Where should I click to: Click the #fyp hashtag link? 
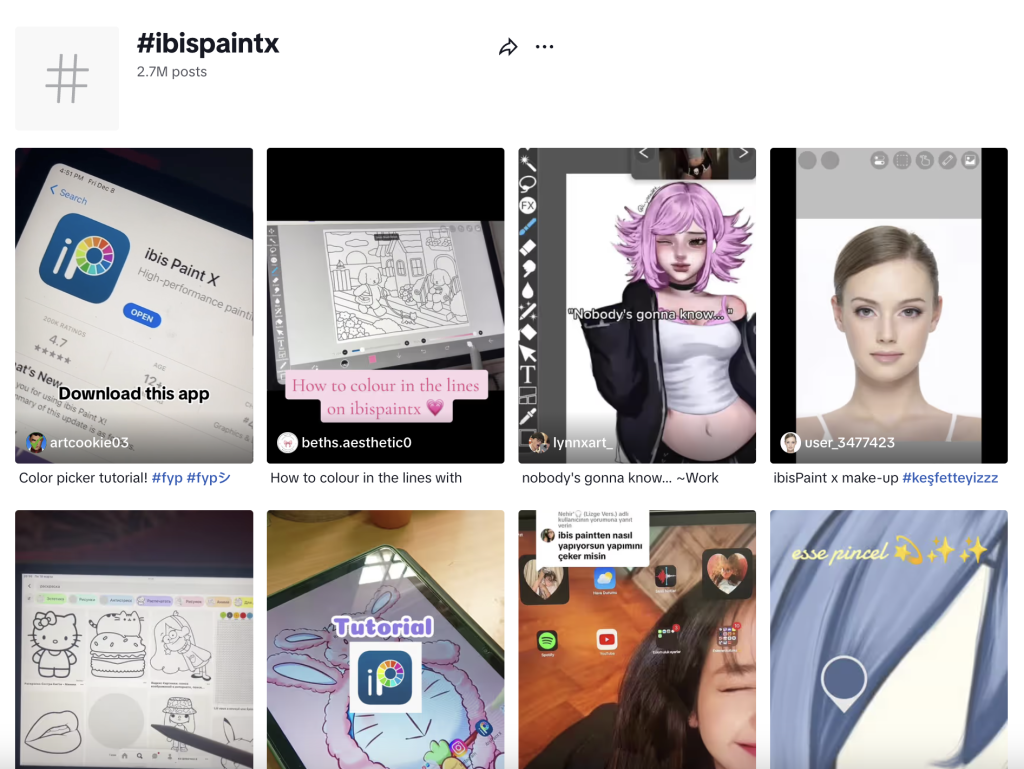click(167, 478)
